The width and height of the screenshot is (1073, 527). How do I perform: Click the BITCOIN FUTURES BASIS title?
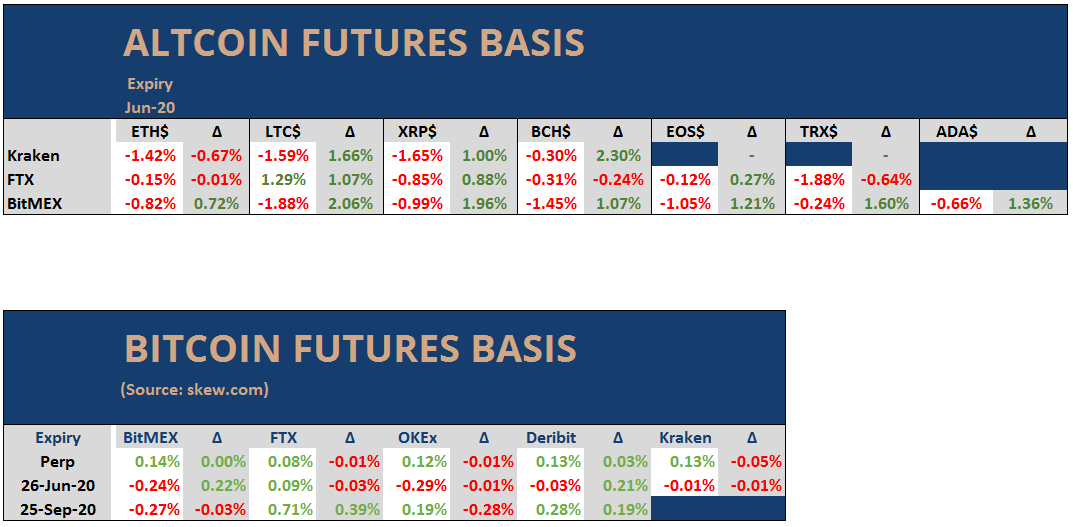(350, 348)
